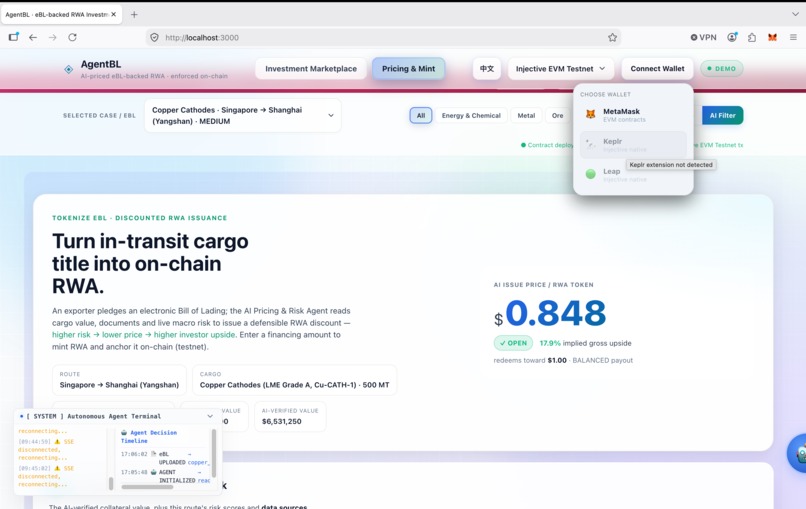Open the browser Extensions puzzle icon
The width and height of the screenshot is (806, 509).
pos(752,38)
